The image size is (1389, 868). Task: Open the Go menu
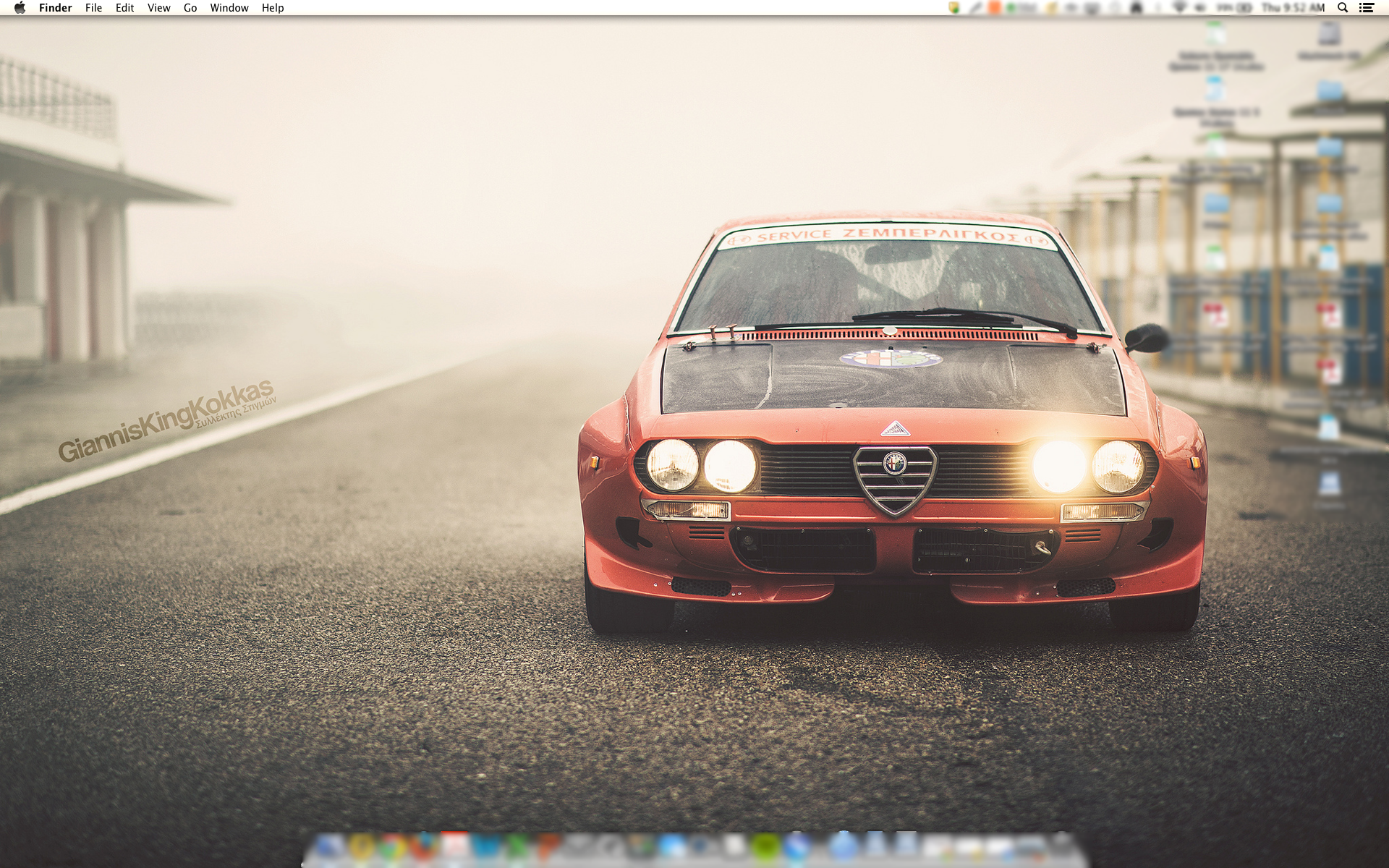[190, 8]
